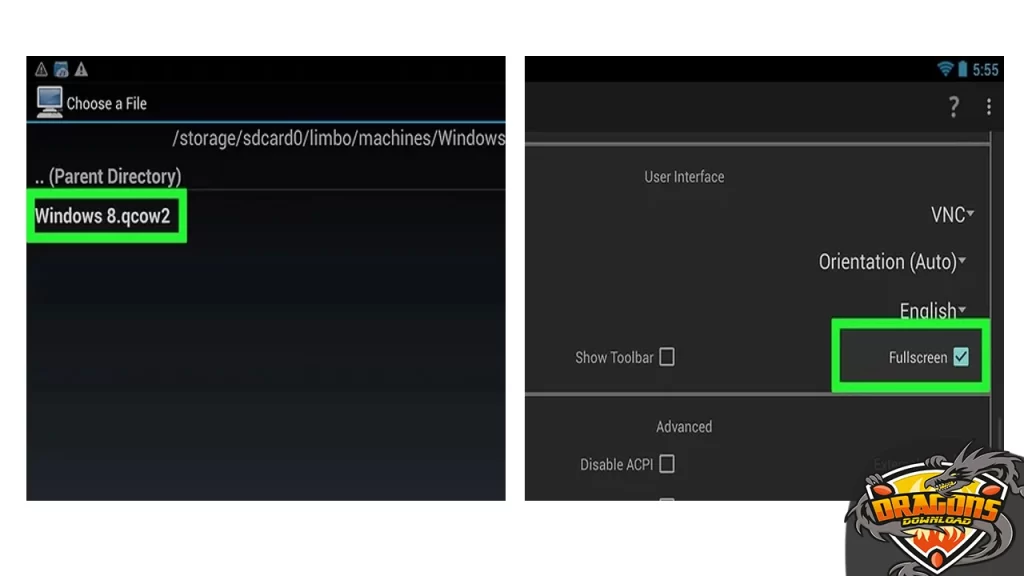Image resolution: width=1024 pixels, height=576 pixels.
Task: Open the three-dot overflow menu
Action: pos(989,106)
